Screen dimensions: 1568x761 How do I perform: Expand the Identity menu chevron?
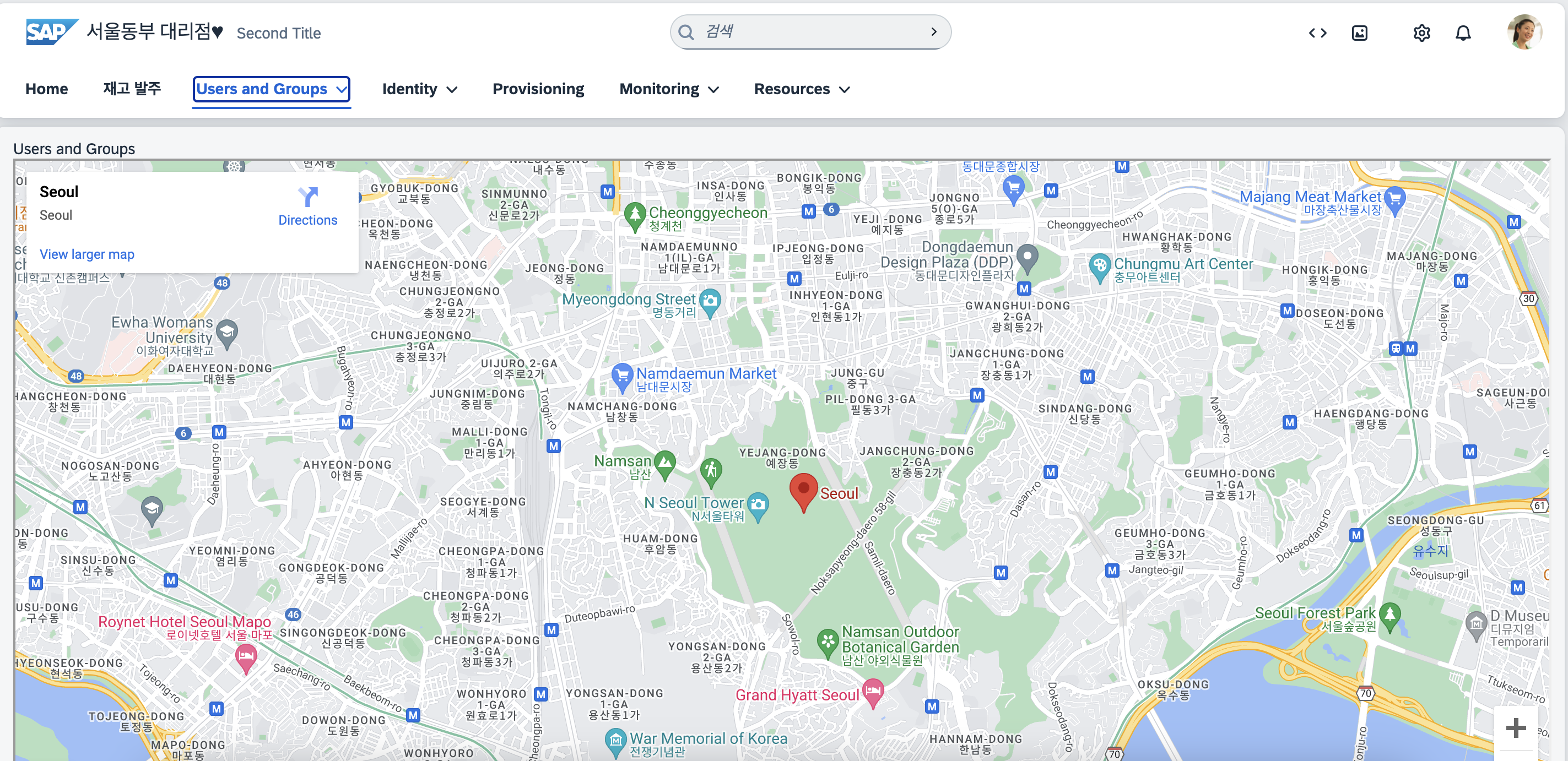(x=452, y=90)
